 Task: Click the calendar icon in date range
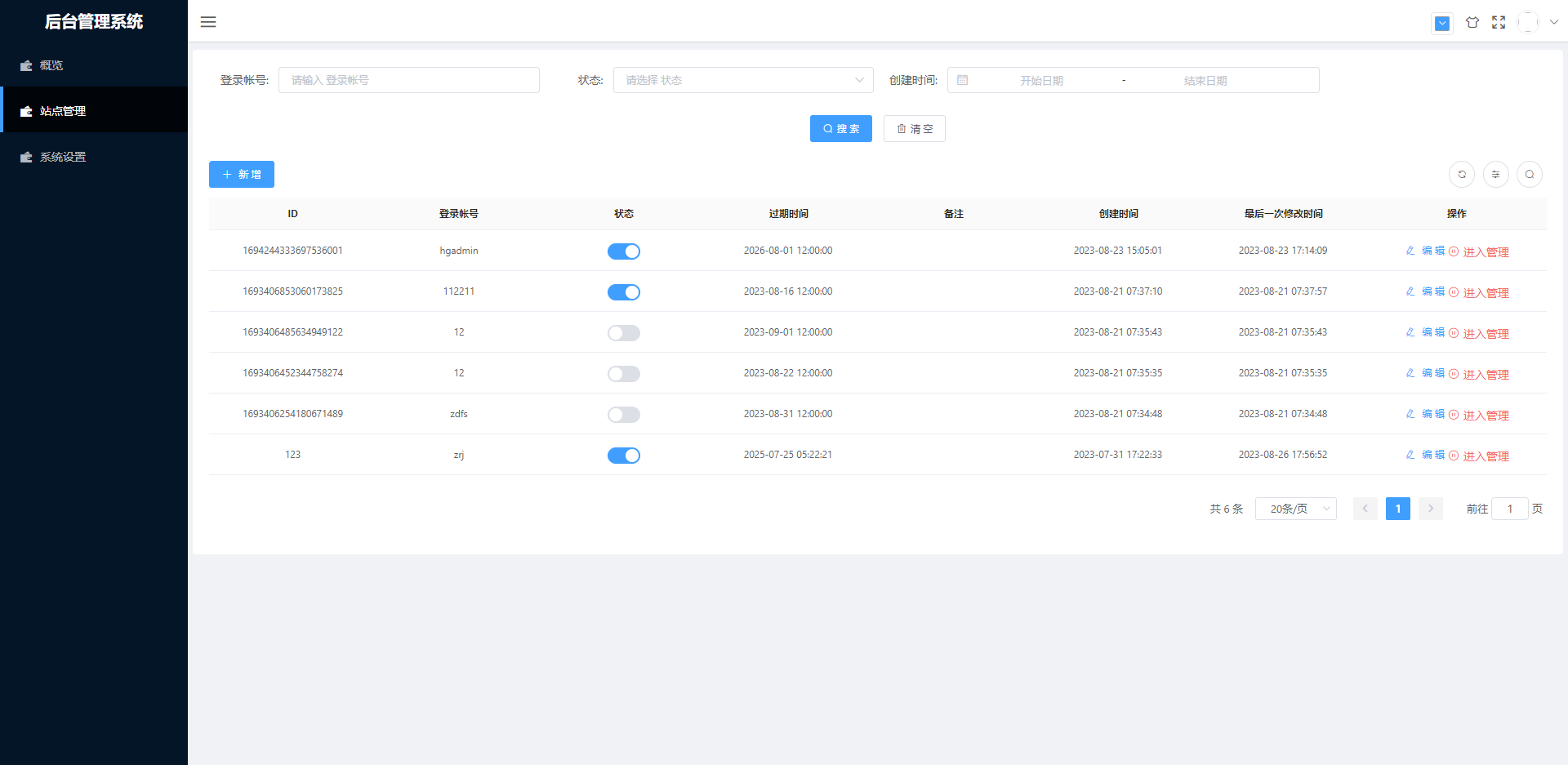click(963, 80)
